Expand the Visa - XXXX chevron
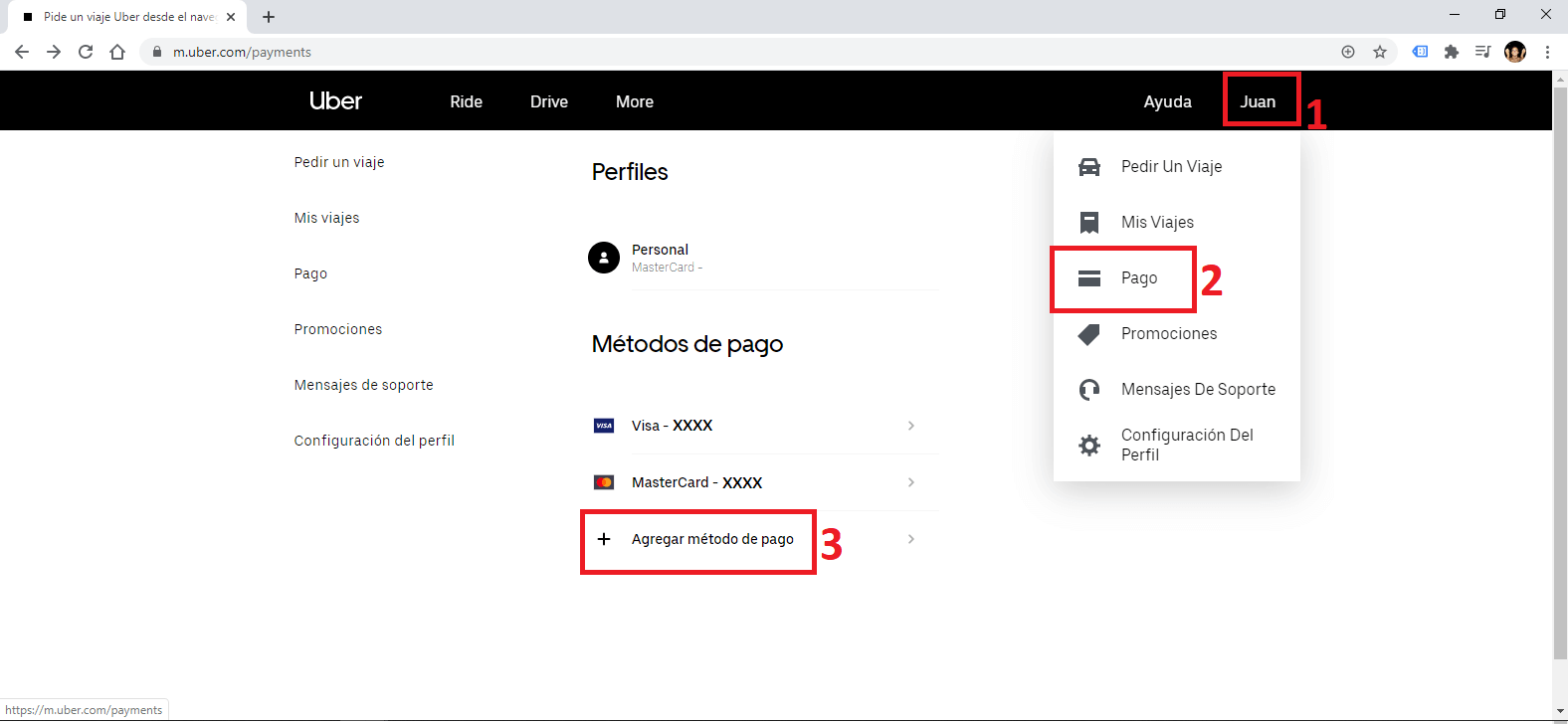Image resolution: width=1568 pixels, height=724 pixels. 911,426
